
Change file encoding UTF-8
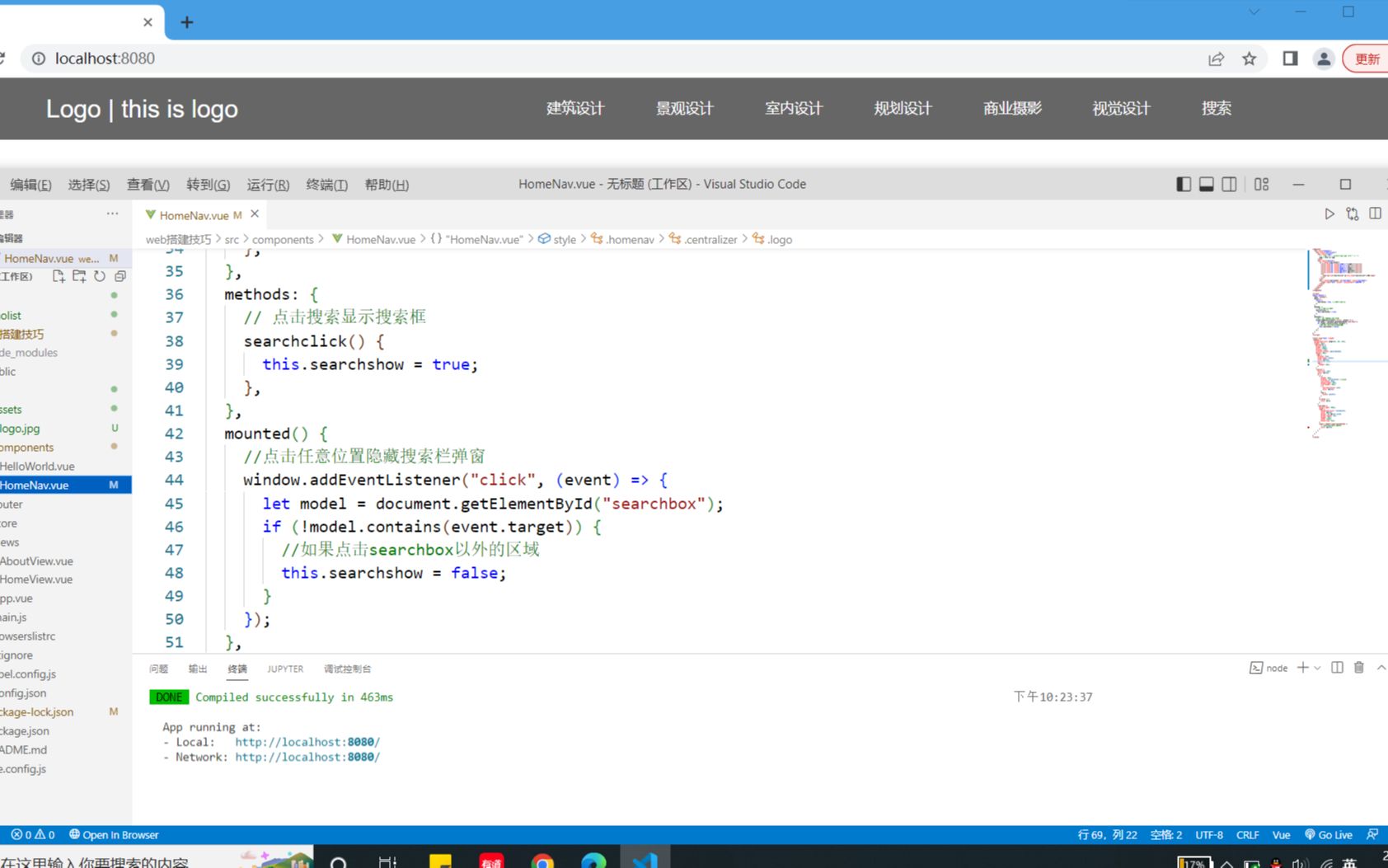1209,835
